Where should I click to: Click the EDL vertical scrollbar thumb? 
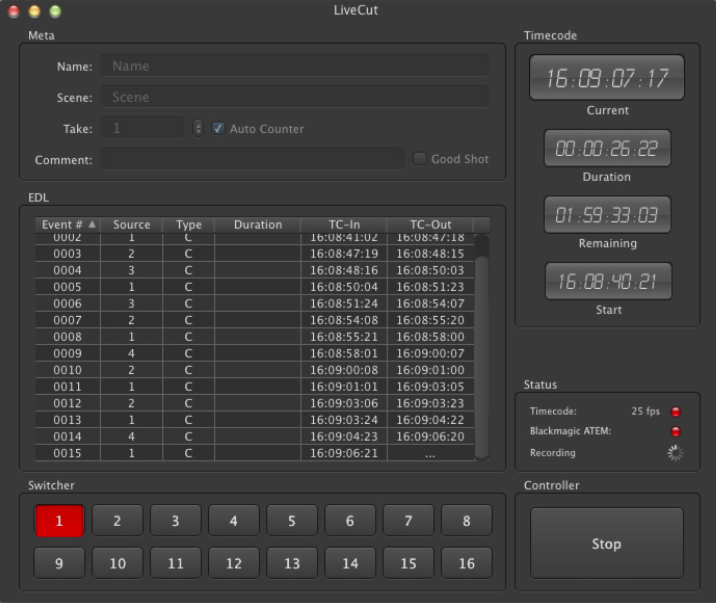coord(482,357)
